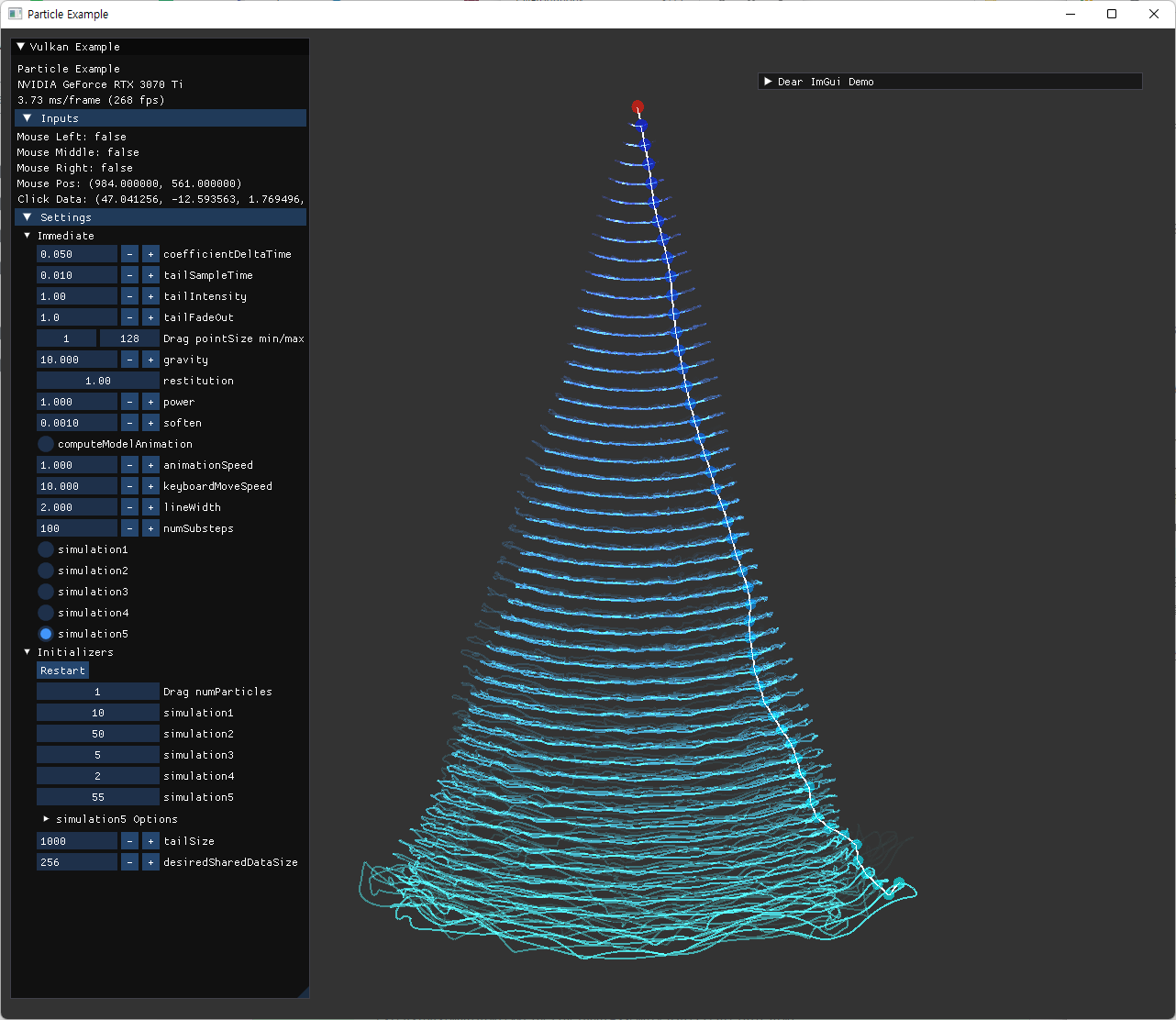Increase numSubsteps with plus button

(x=150, y=528)
